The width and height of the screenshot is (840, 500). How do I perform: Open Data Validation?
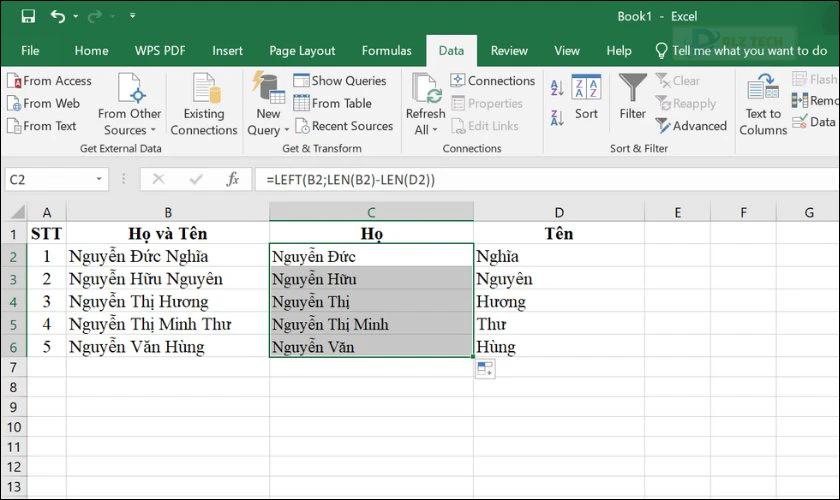click(815, 122)
